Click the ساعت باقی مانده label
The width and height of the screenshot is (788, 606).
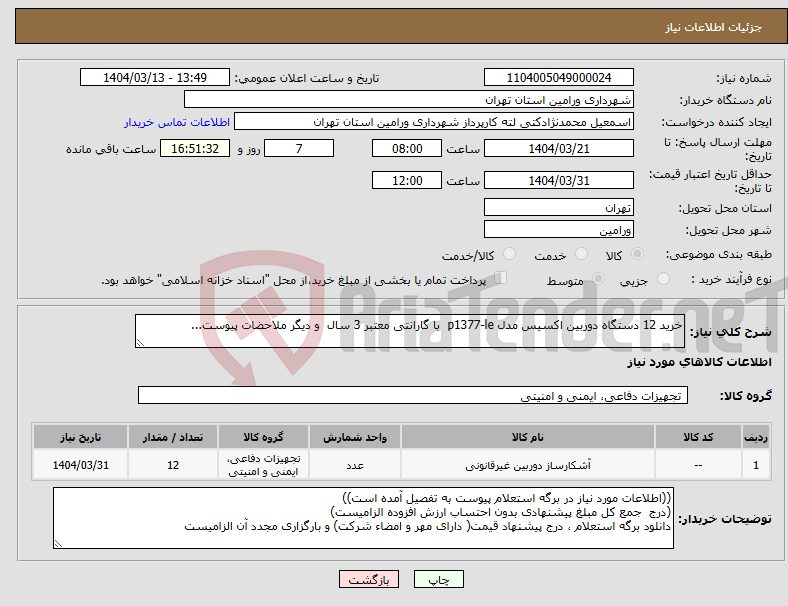[x=111, y=149]
